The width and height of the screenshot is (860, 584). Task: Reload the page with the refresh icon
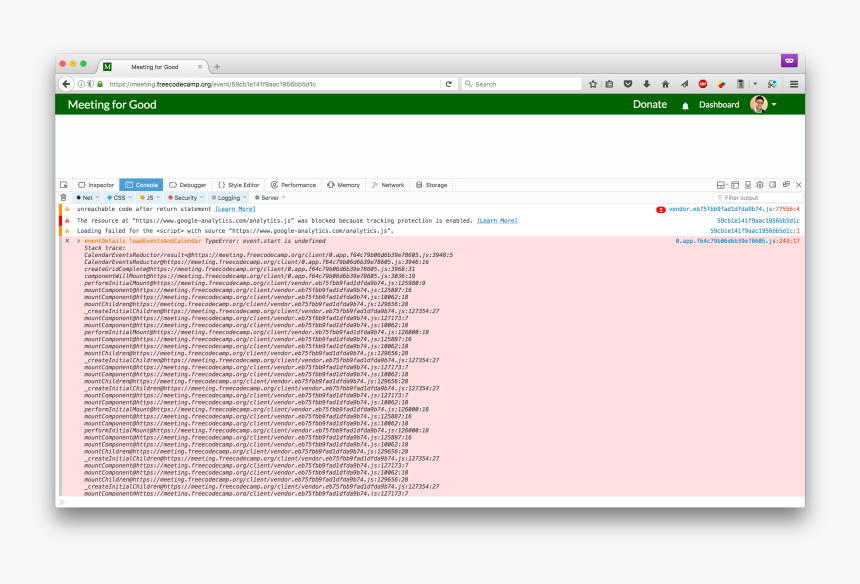coord(449,84)
